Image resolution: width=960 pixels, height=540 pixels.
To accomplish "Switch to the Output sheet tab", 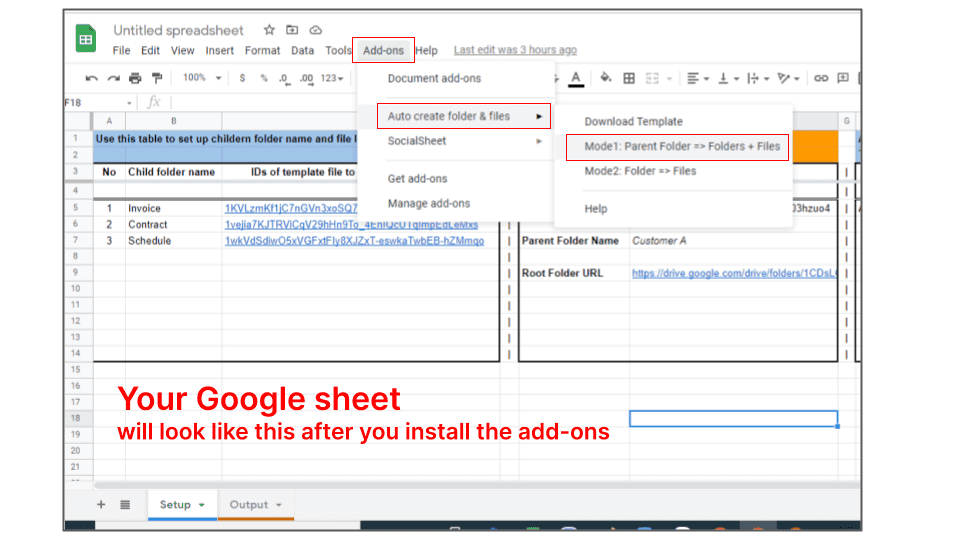I will pos(249,505).
